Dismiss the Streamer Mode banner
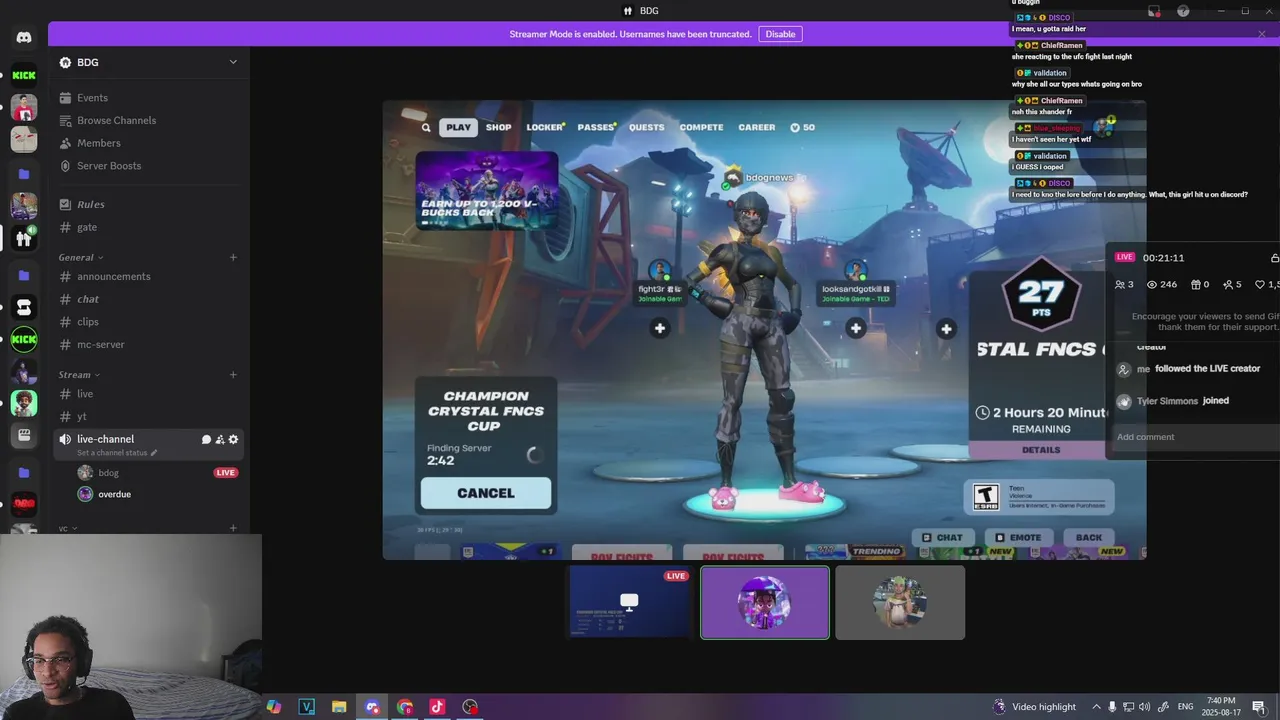Viewport: 1280px width, 720px height. [x=1262, y=34]
